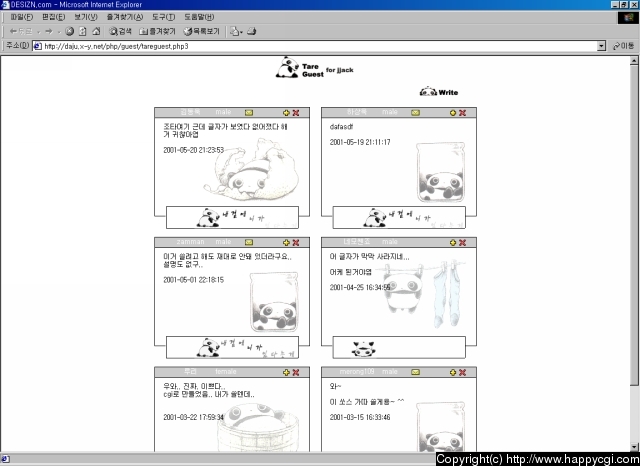
Task: Click the Write panda link
Action: [x=439, y=91]
